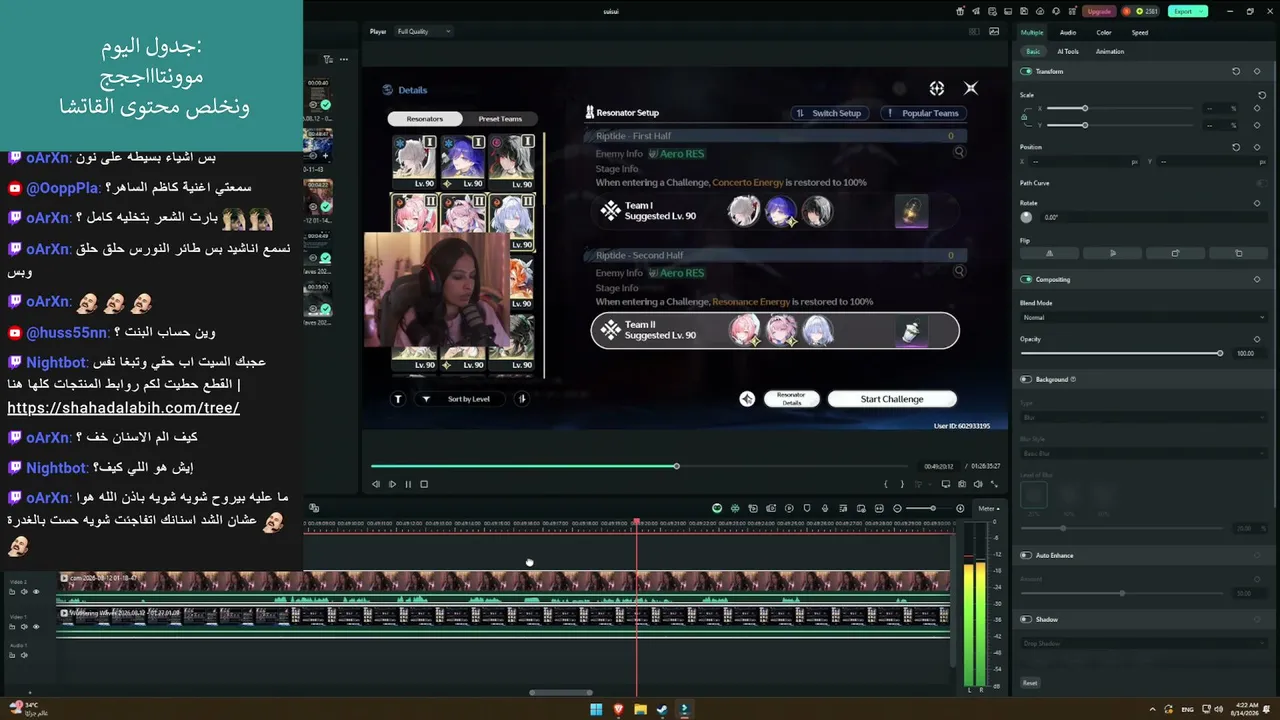The width and height of the screenshot is (1280, 720).
Task: Click the flip horizontal button
Action: point(1049,253)
